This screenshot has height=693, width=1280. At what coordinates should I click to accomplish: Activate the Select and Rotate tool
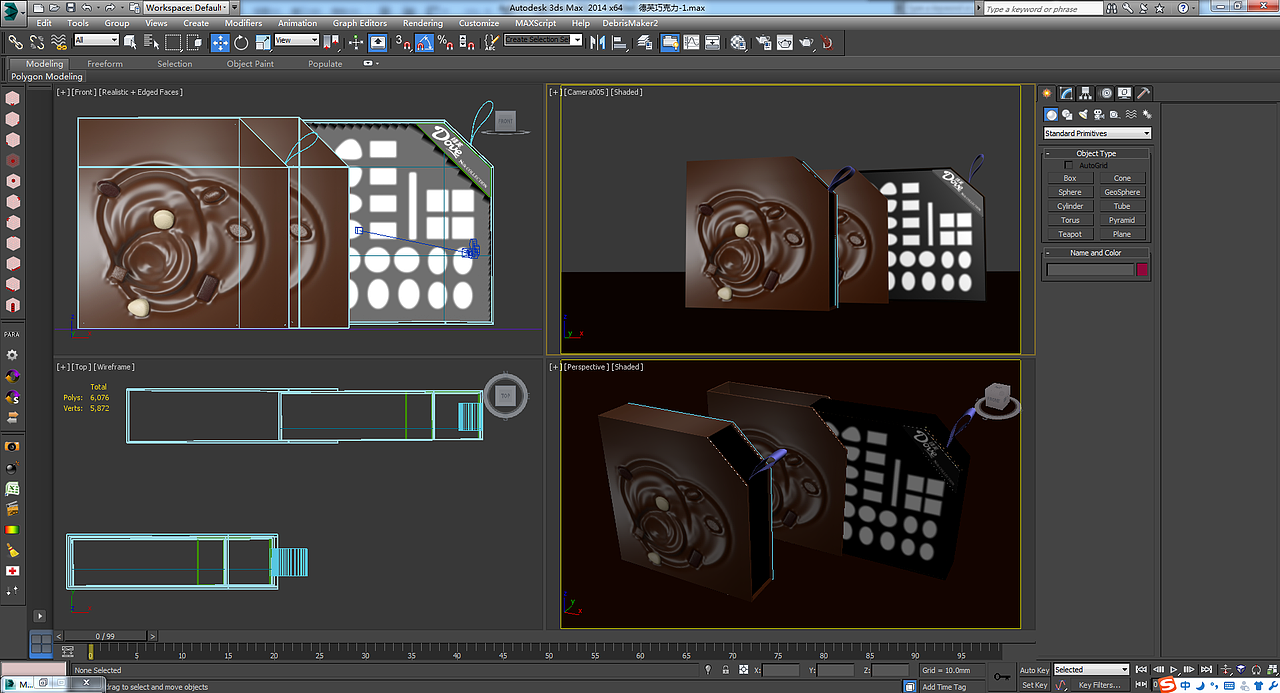(x=241, y=42)
